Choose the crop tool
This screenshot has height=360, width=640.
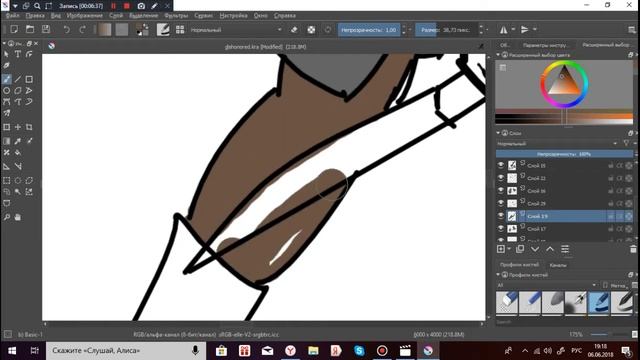point(29,127)
